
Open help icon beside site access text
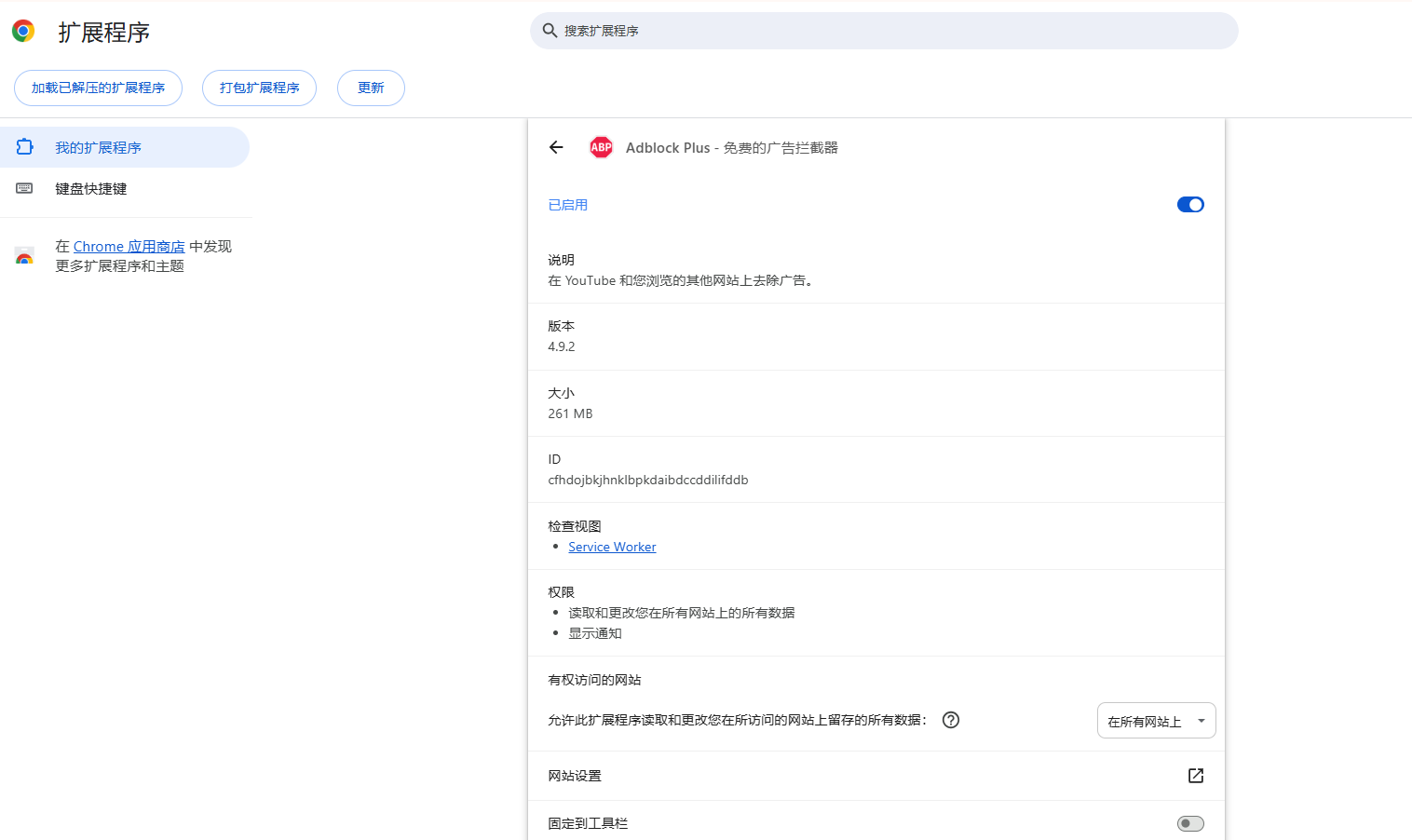pos(951,720)
